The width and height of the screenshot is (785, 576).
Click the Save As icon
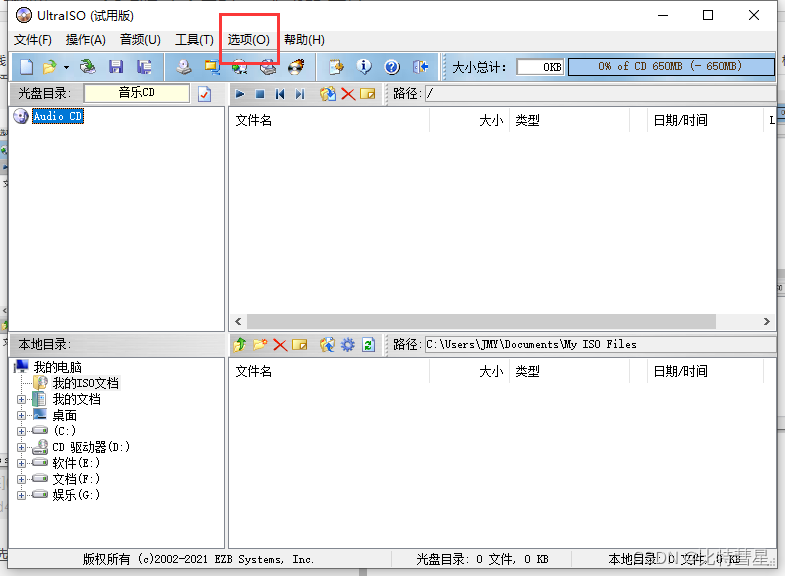[144, 67]
